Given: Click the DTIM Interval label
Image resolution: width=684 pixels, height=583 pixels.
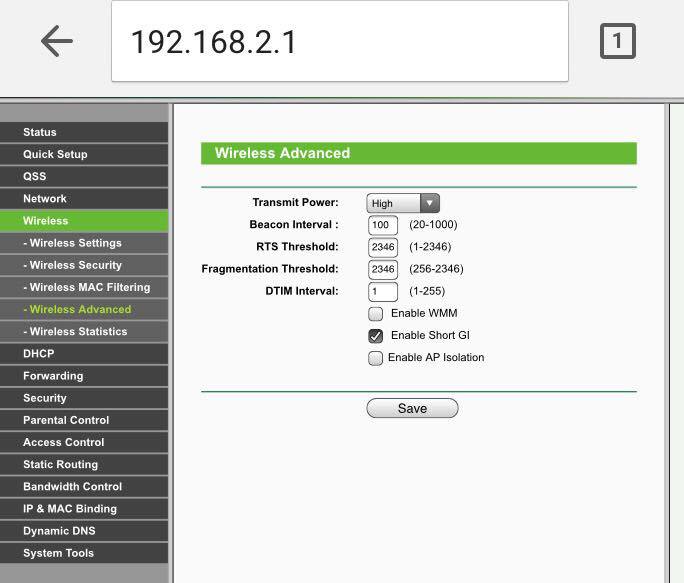Looking at the screenshot, I should point(302,291).
